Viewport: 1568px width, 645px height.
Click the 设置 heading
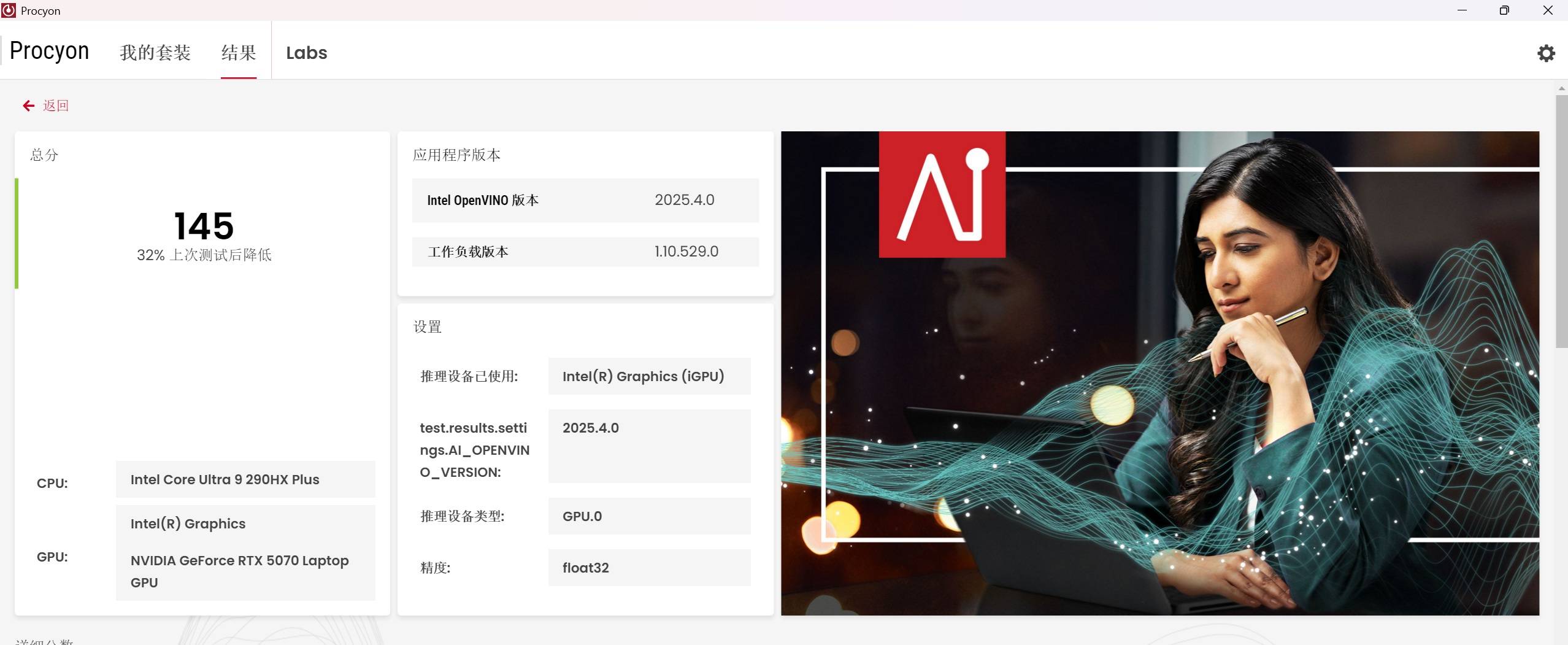click(x=428, y=326)
